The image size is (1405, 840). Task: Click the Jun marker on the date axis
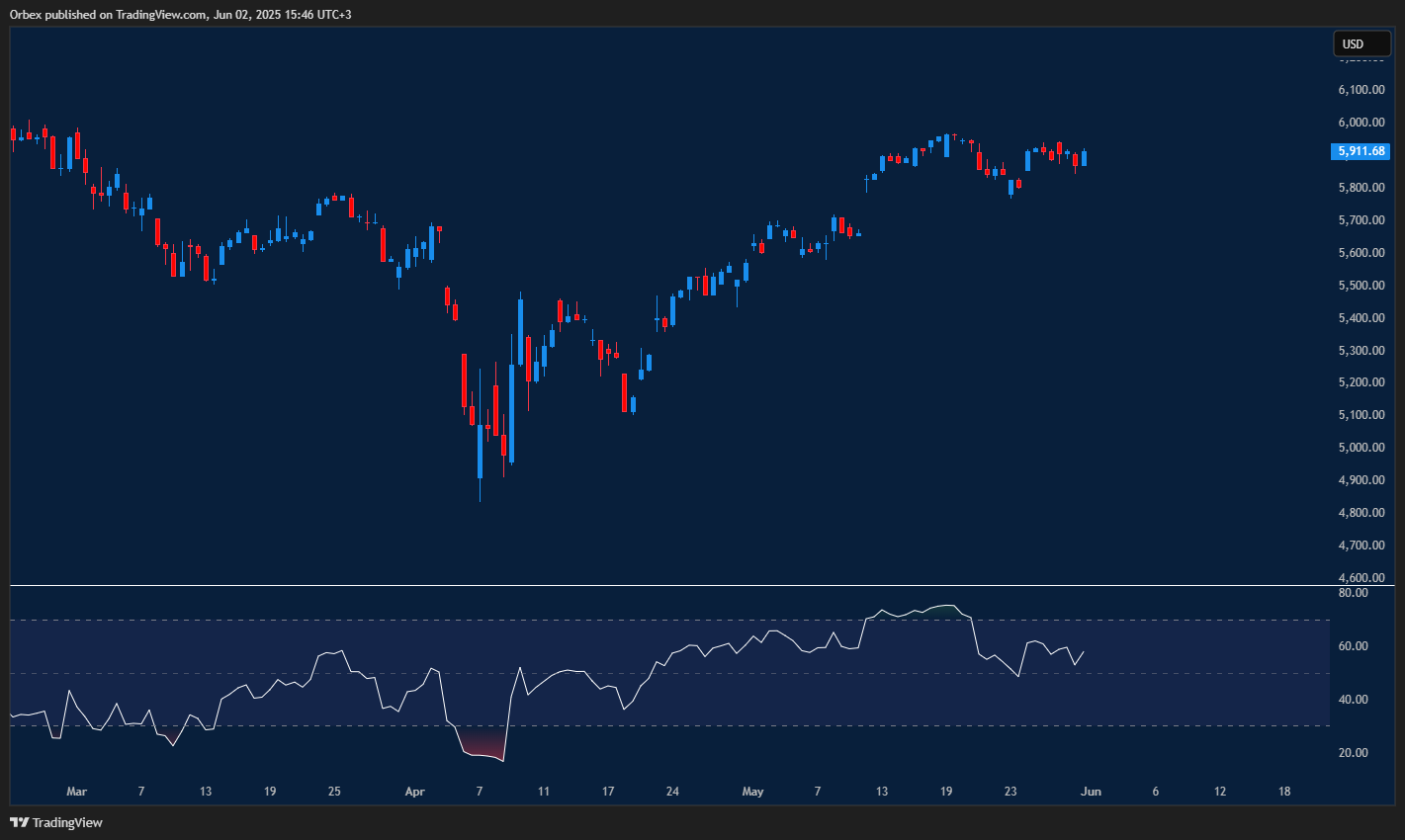tap(1091, 792)
